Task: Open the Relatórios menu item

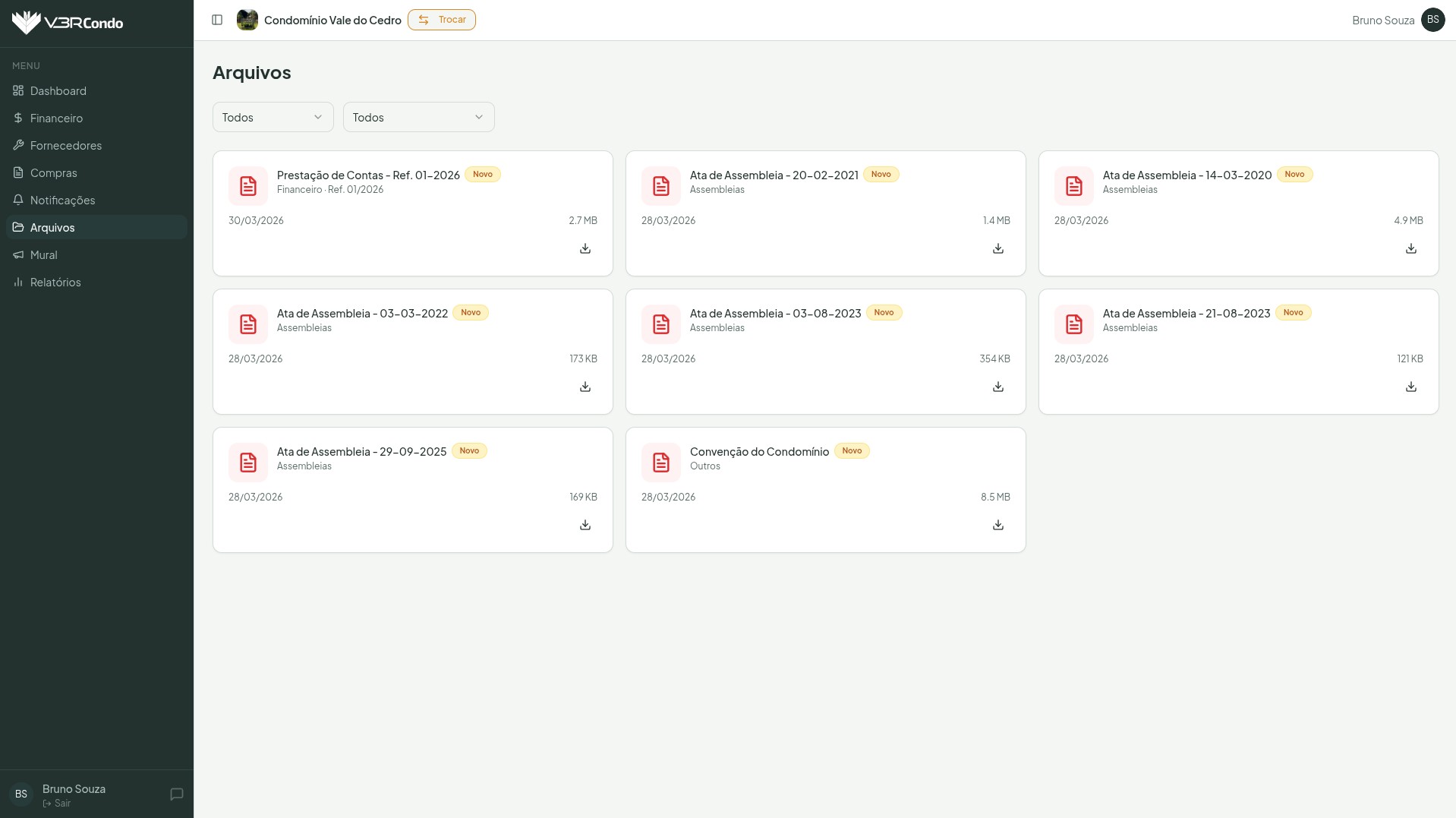Action: 55,283
